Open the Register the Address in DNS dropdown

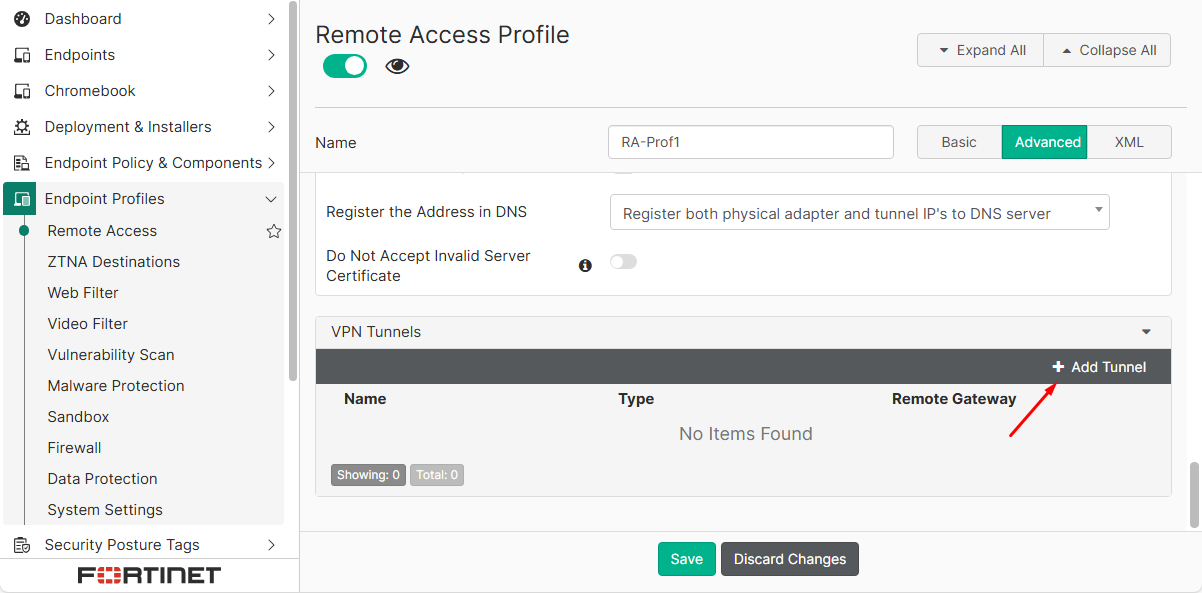click(859, 212)
